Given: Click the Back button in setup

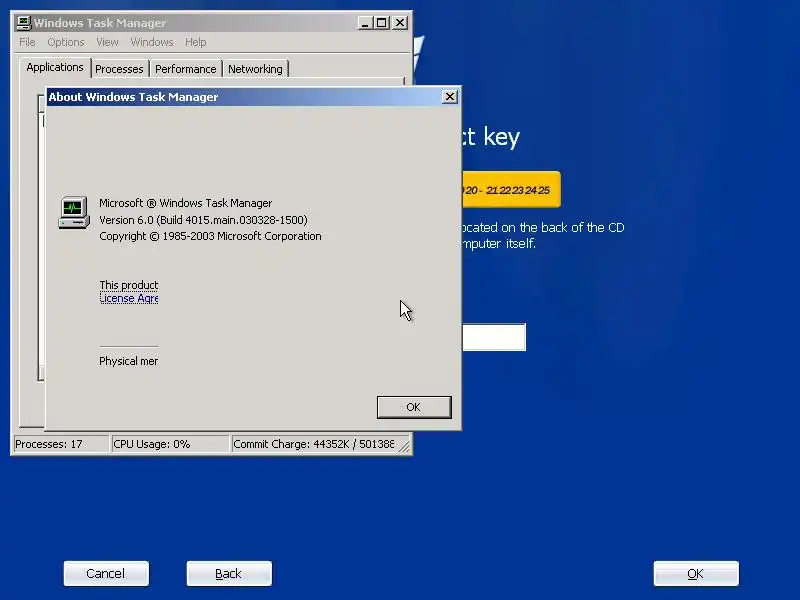Looking at the screenshot, I should 229,573.
